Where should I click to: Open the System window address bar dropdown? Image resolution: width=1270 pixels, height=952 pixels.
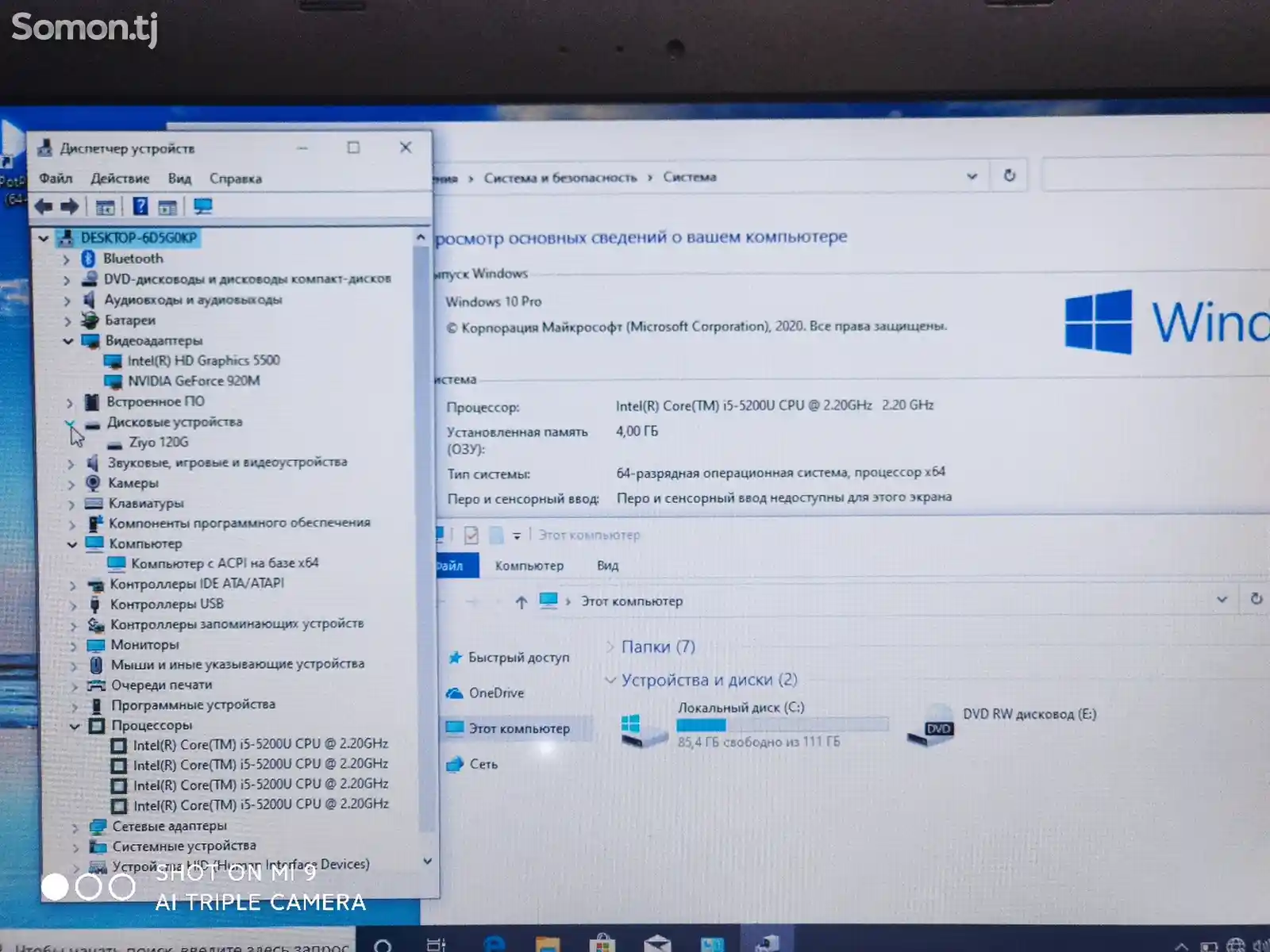(972, 176)
